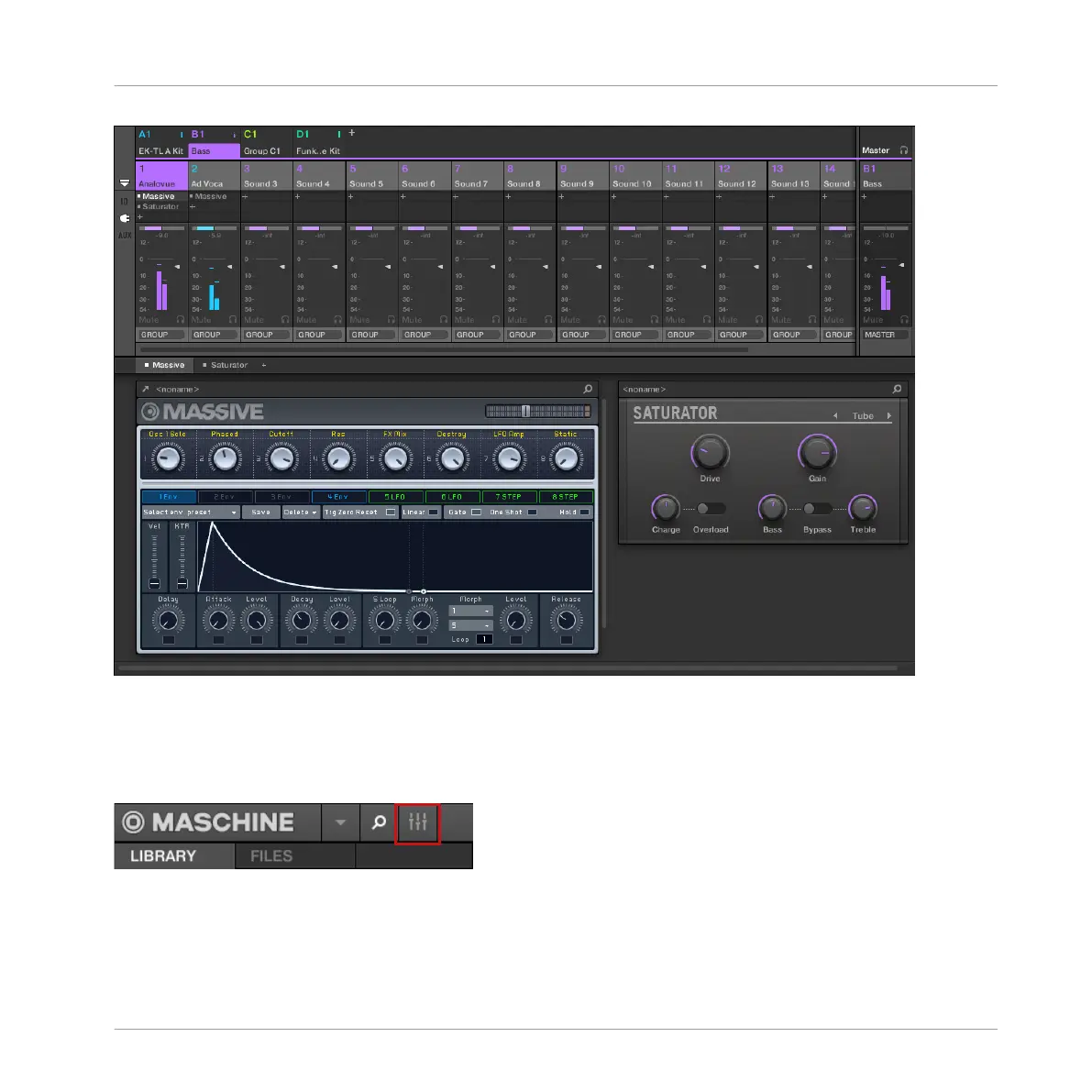
Task: Mute the Analovue channel
Action: (x=149, y=320)
